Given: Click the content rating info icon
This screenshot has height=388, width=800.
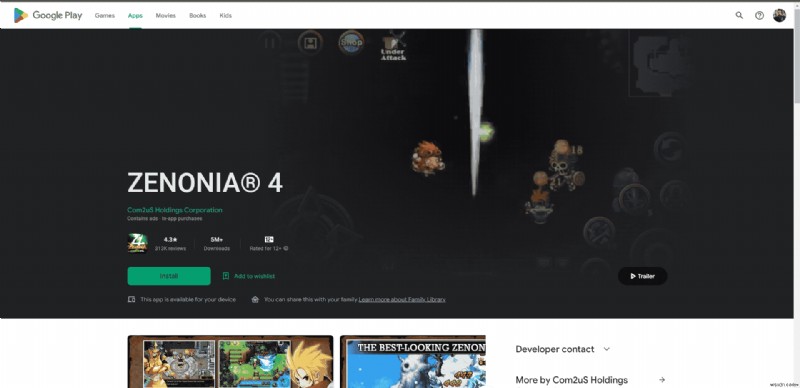Looking at the screenshot, I should pyautogui.click(x=286, y=249).
